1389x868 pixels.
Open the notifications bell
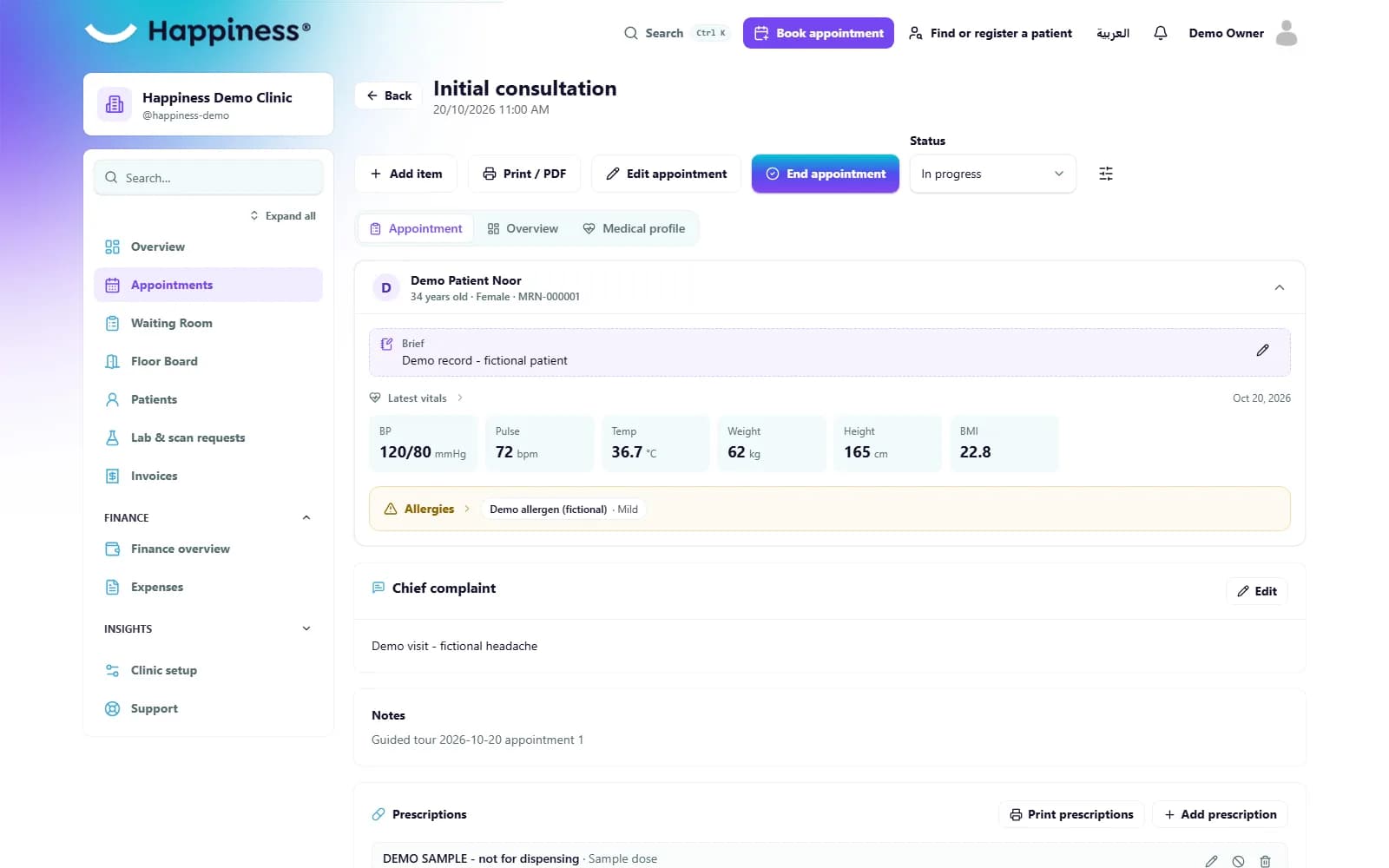point(1160,33)
